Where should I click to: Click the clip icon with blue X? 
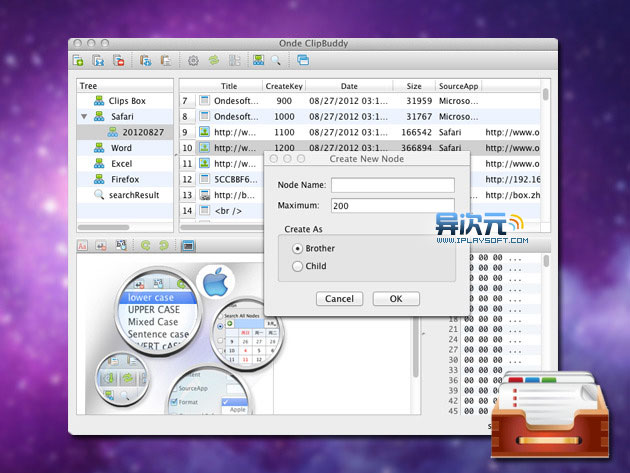pyautogui.click(x=98, y=61)
